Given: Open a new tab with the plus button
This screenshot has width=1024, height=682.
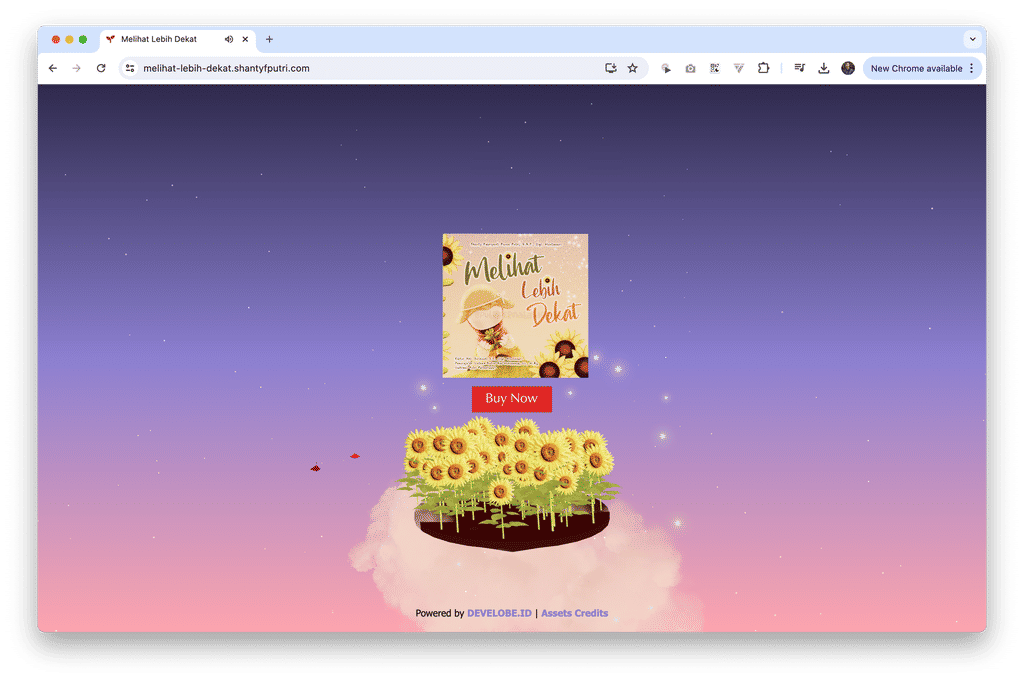Looking at the screenshot, I should coord(269,39).
